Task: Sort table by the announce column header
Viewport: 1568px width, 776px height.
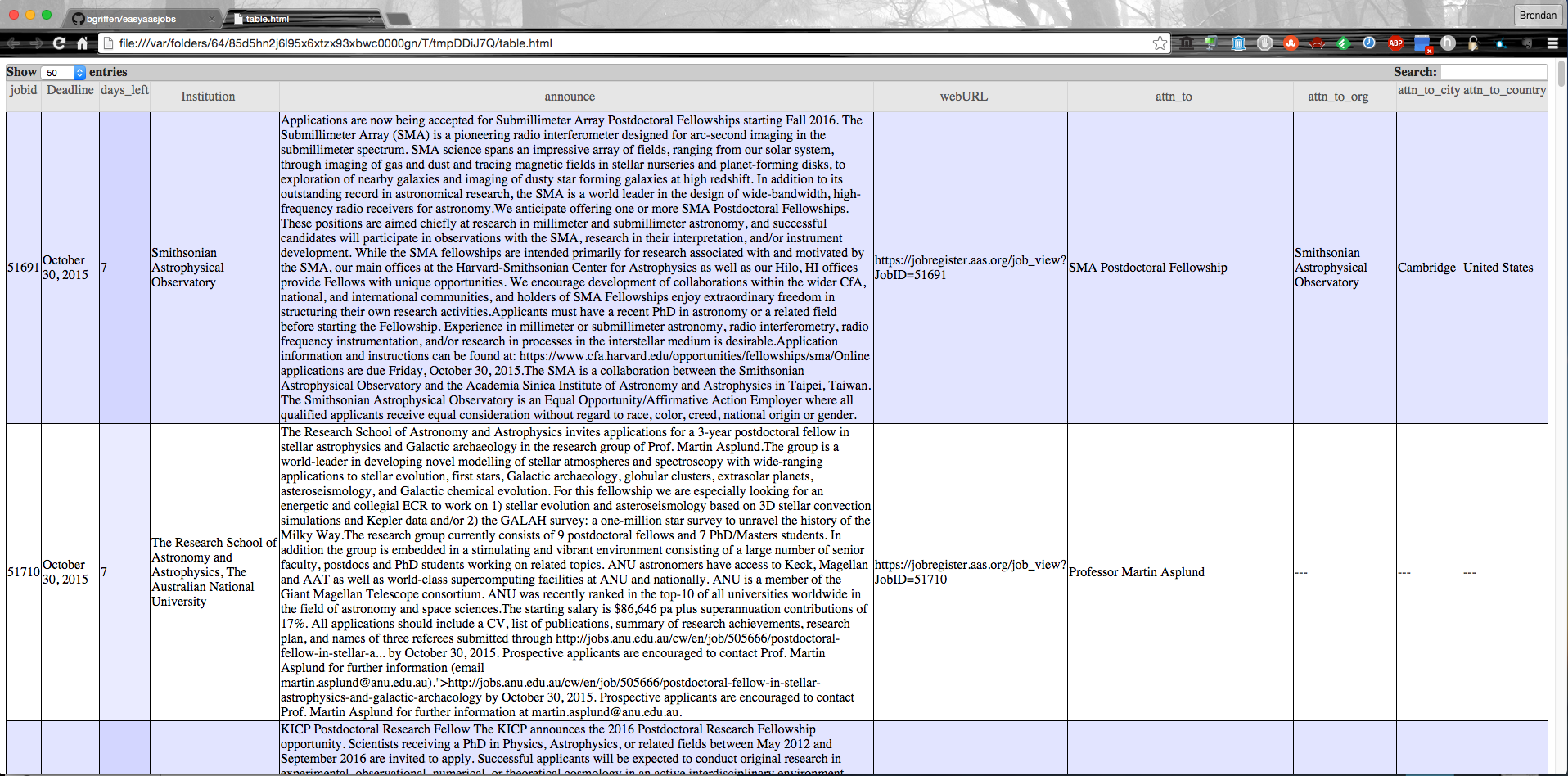Action: pos(576,97)
